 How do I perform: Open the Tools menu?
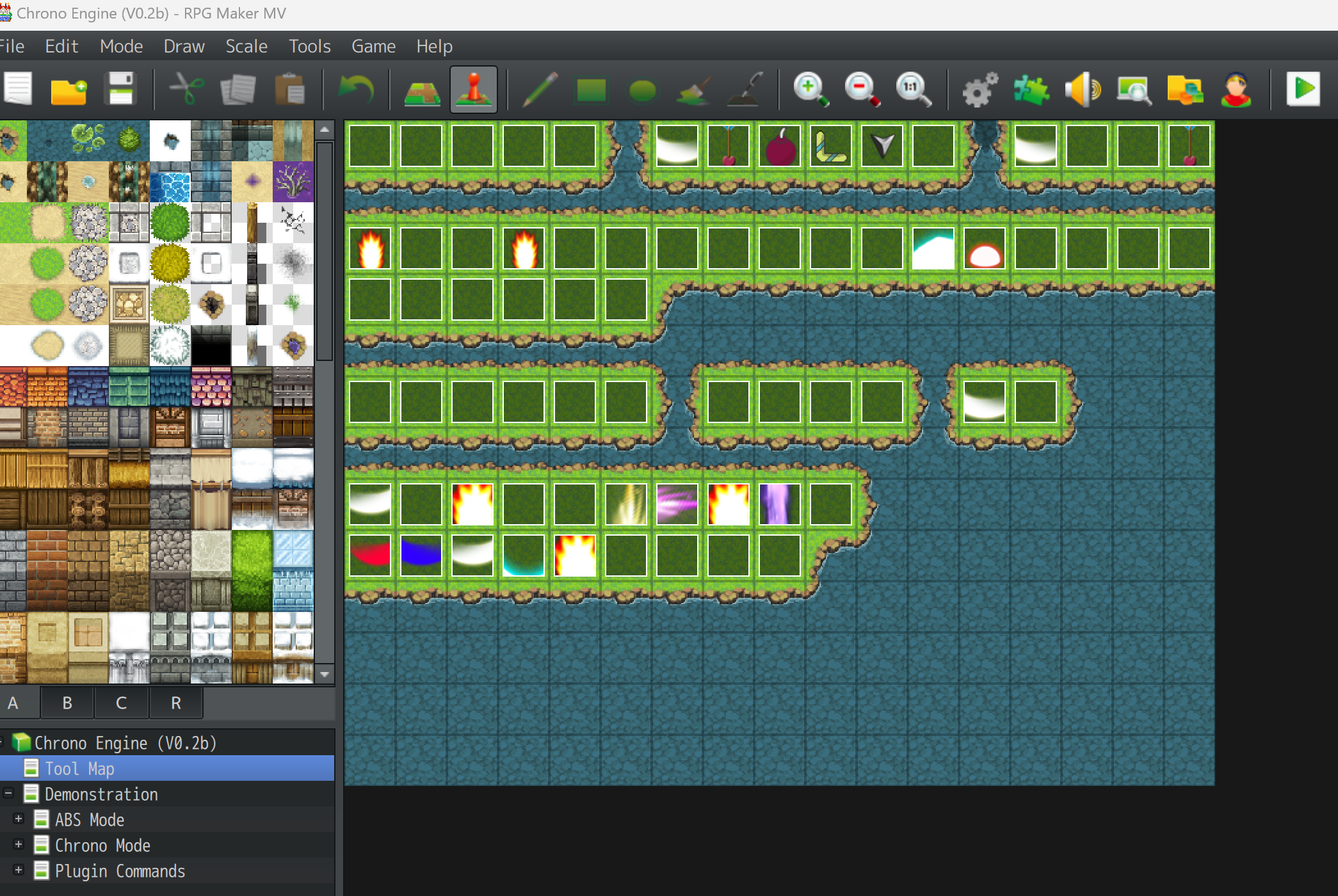pos(310,46)
